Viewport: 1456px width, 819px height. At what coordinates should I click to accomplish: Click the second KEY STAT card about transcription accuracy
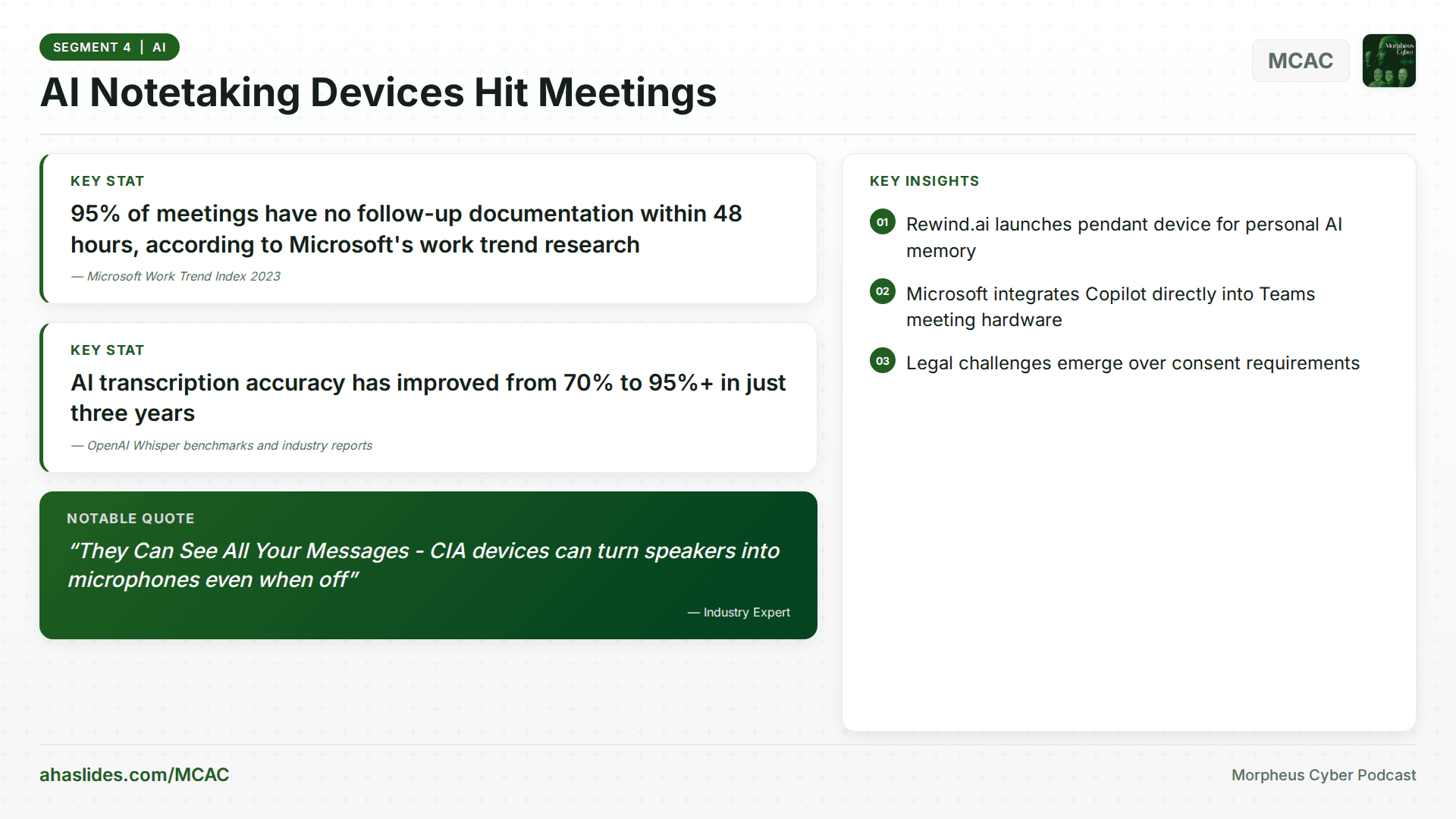pos(428,397)
